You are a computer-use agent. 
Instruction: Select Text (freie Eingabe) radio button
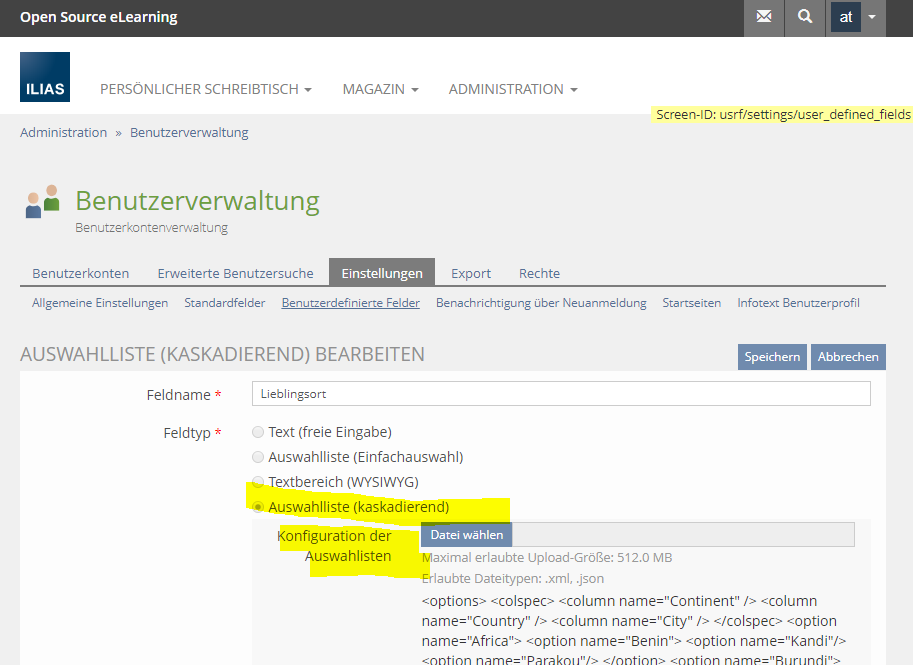pos(259,432)
